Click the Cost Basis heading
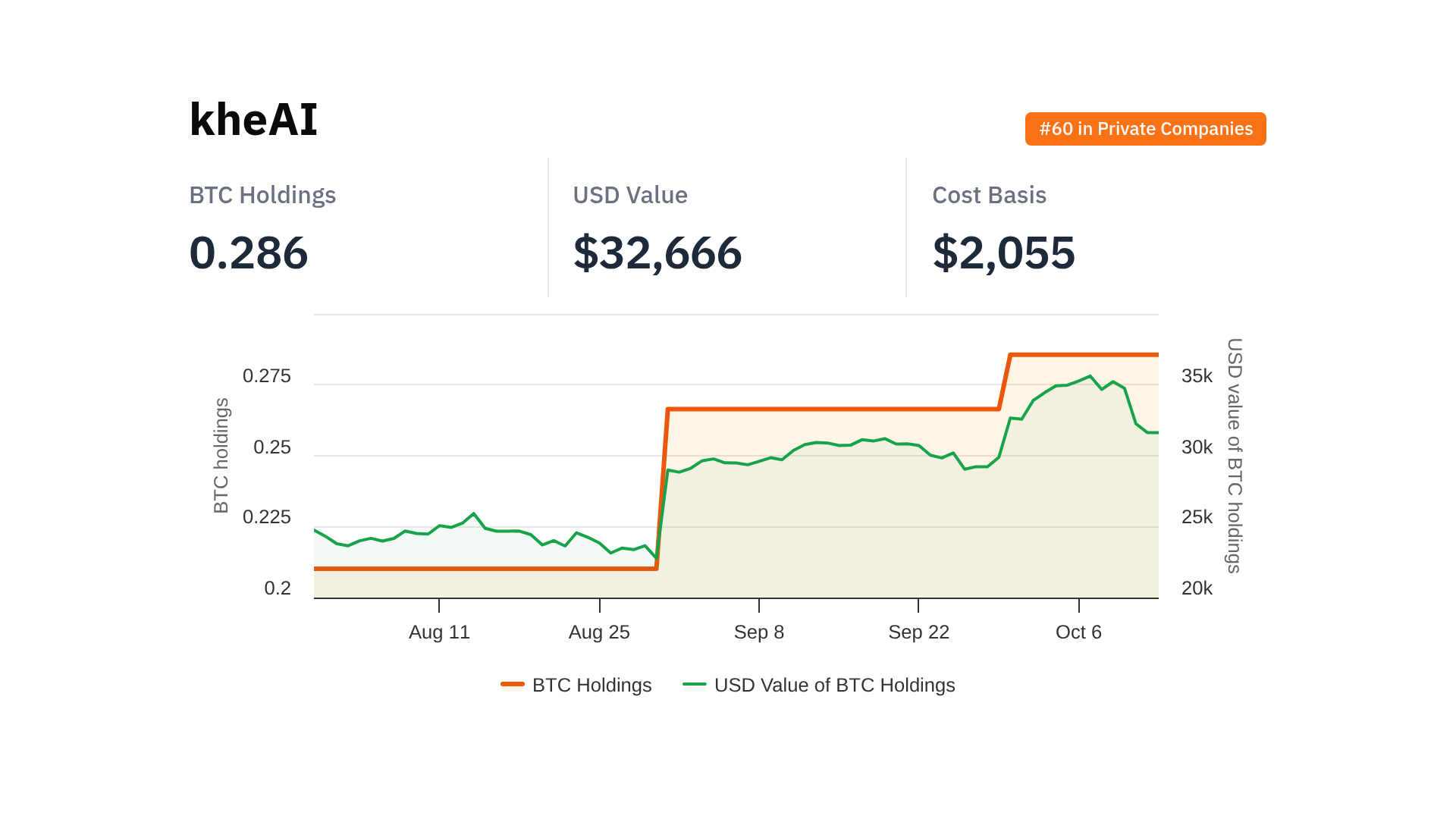 pos(989,195)
